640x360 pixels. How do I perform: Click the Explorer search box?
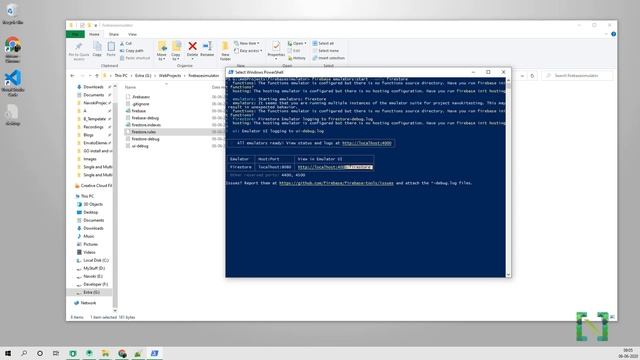coord(577,76)
